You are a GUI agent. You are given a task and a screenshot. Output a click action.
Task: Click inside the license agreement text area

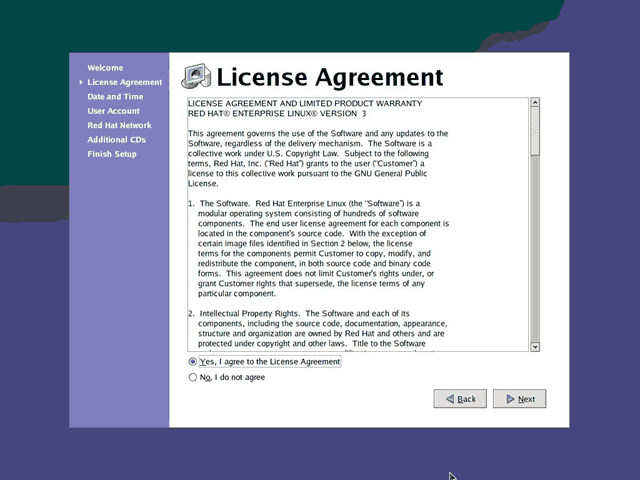356,225
